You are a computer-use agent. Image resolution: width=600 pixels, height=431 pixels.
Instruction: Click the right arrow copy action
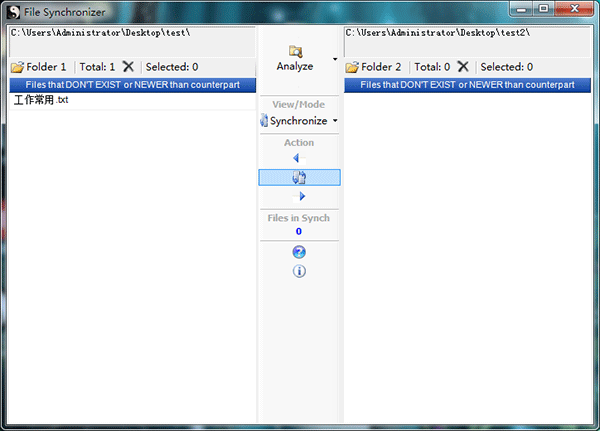(302, 197)
